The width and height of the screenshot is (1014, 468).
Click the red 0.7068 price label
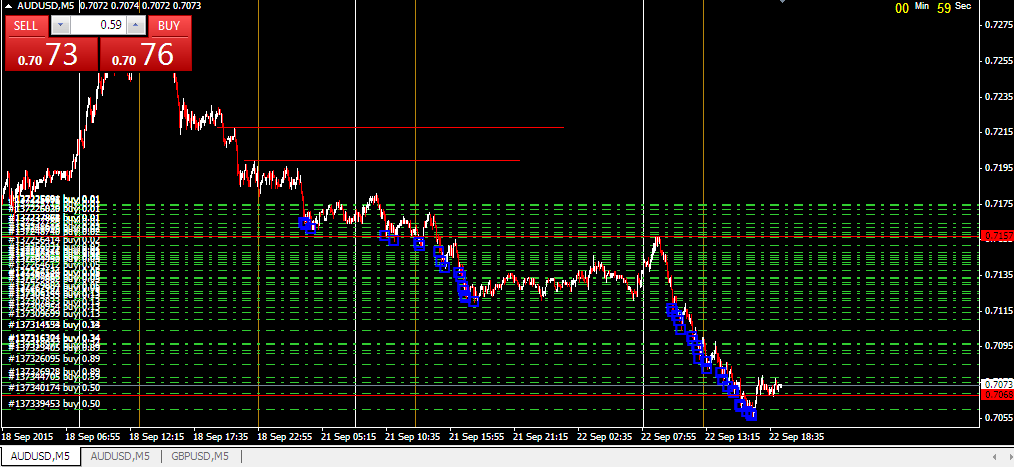click(x=997, y=394)
